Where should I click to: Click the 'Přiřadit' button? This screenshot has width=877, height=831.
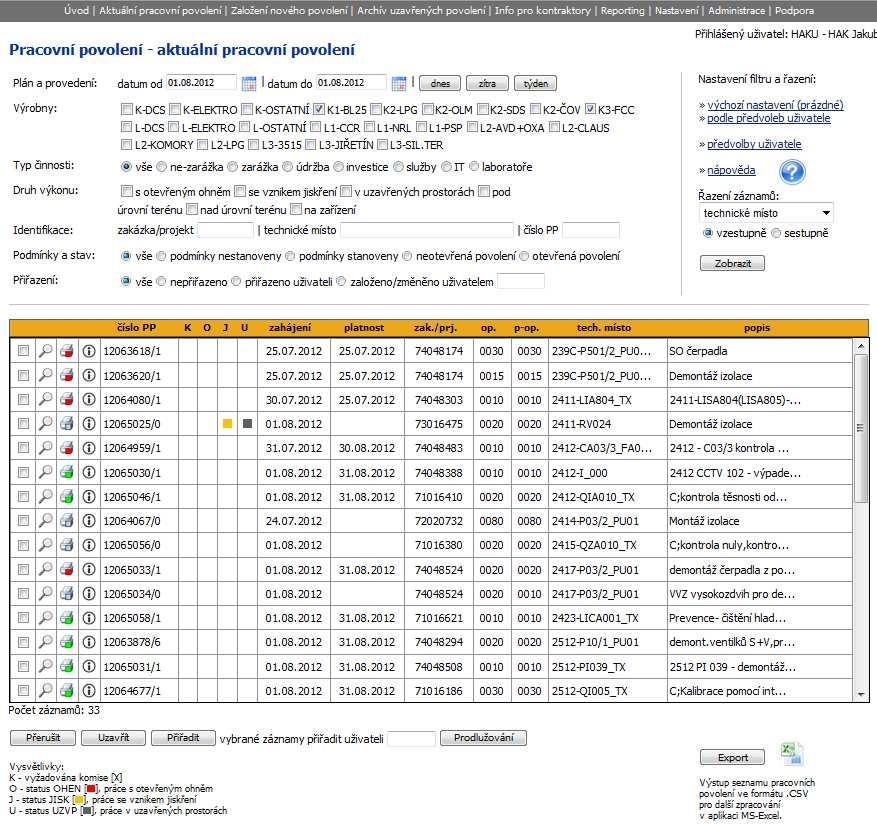[183, 738]
